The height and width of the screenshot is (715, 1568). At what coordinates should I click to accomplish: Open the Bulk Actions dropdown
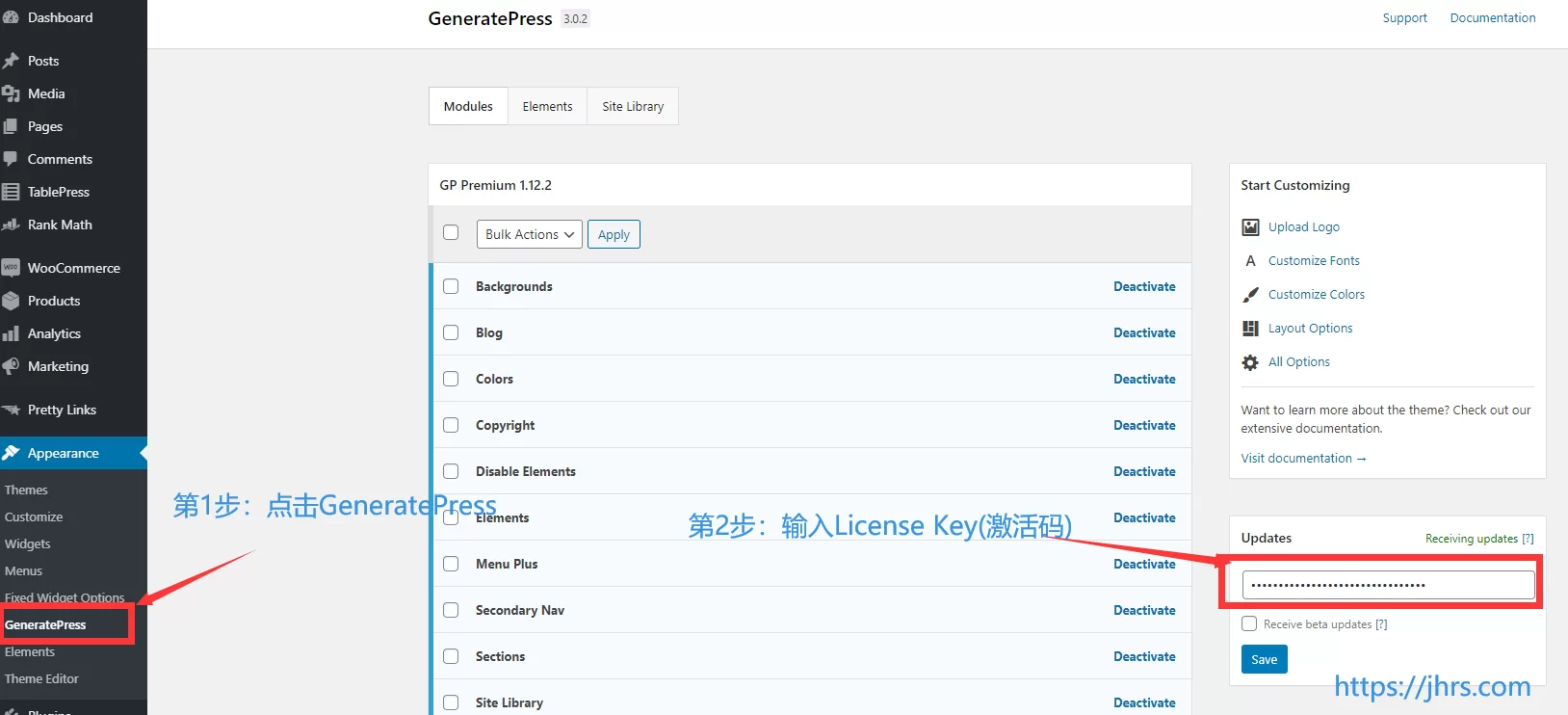pyautogui.click(x=529, y=234)
